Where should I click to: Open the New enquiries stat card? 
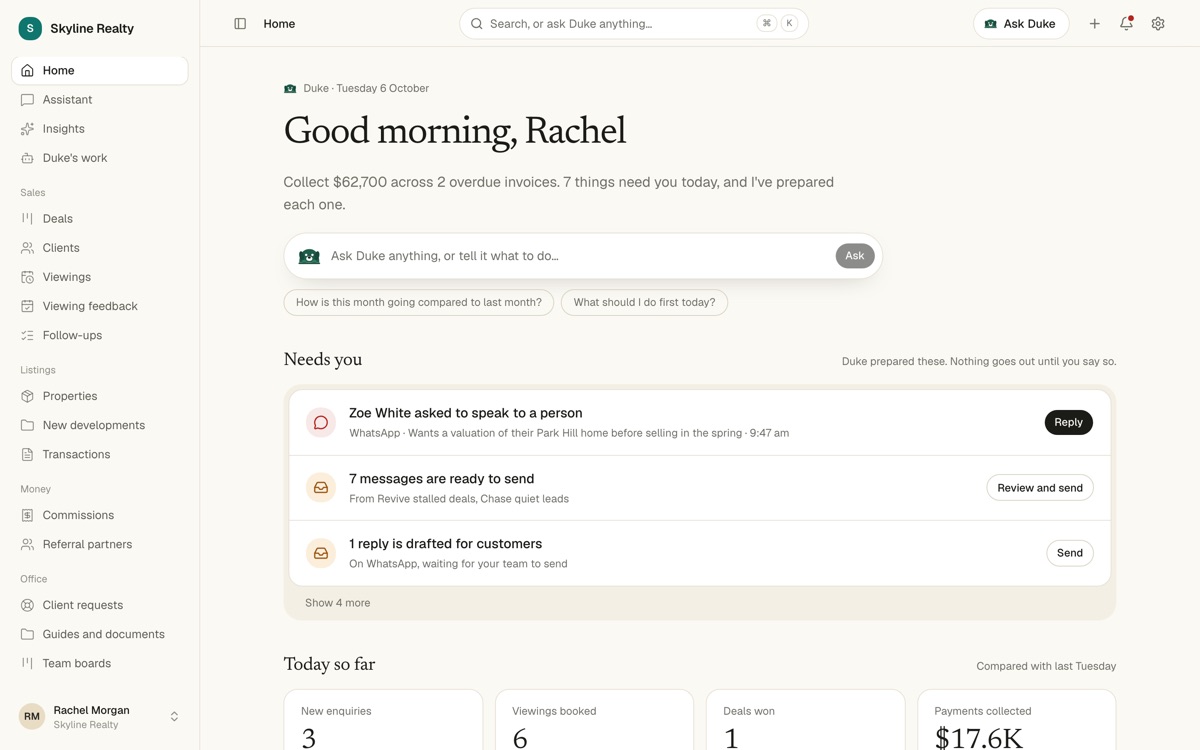pos(383,720)
